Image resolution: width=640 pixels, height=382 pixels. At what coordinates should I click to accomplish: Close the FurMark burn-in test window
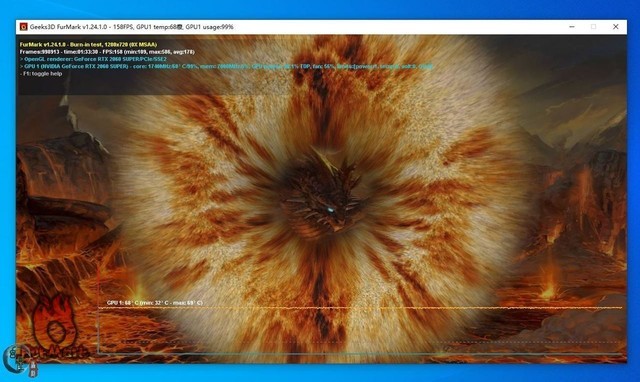[x=616, y=27]
